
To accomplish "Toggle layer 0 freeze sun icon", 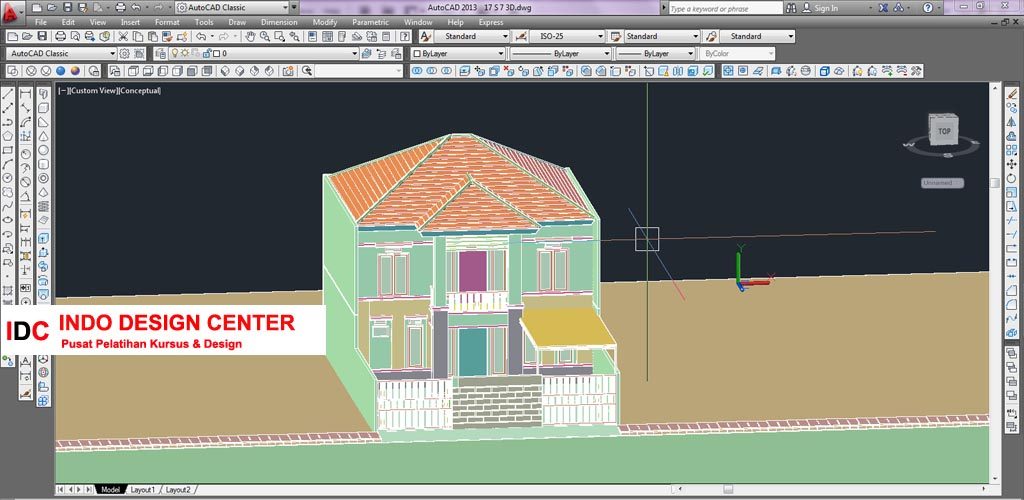I will [x=185, y=54].
